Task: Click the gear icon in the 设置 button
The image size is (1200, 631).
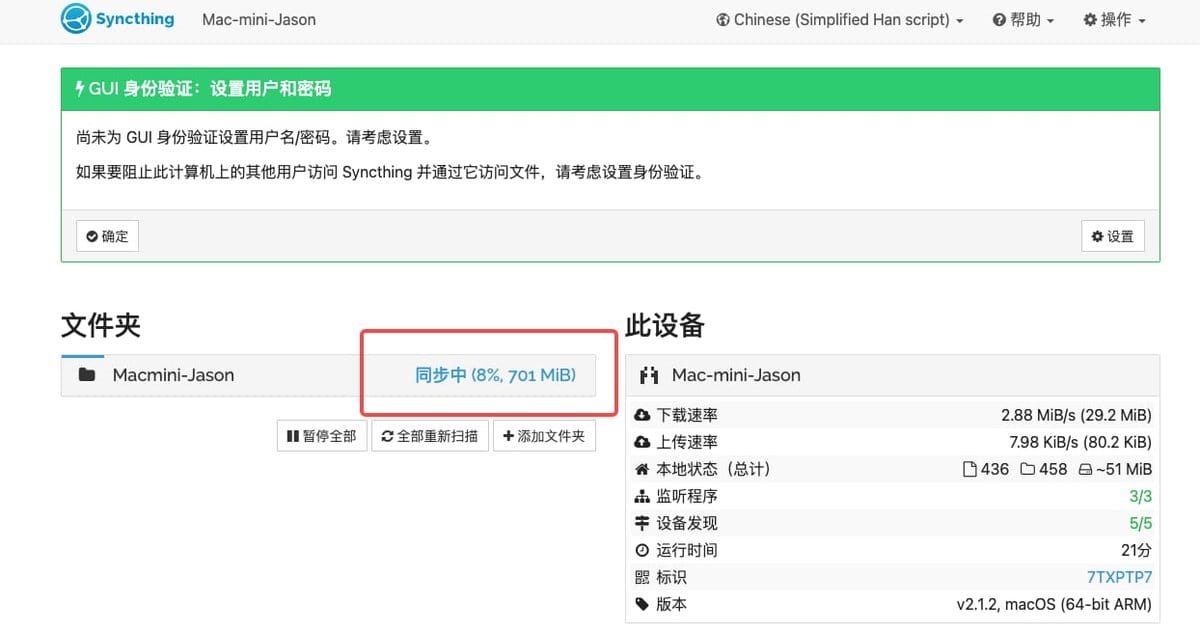Action: [x=1097, y=236]
